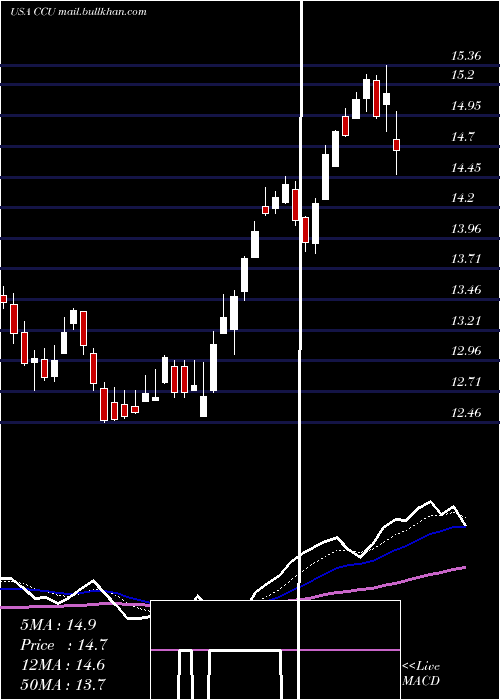Screen dimensions: 500x700
Task: Click the 13.21 price axis label
Action: point(466,321)
